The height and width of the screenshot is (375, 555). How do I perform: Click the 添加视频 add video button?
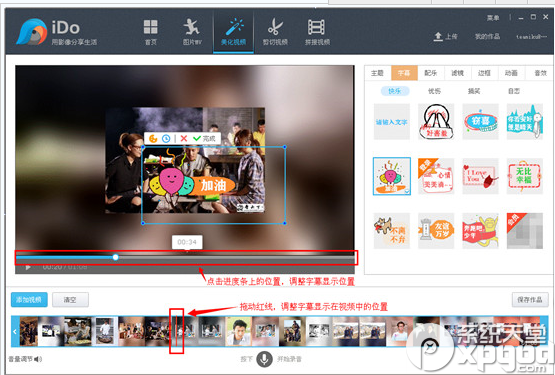click(x=29, y=300)
